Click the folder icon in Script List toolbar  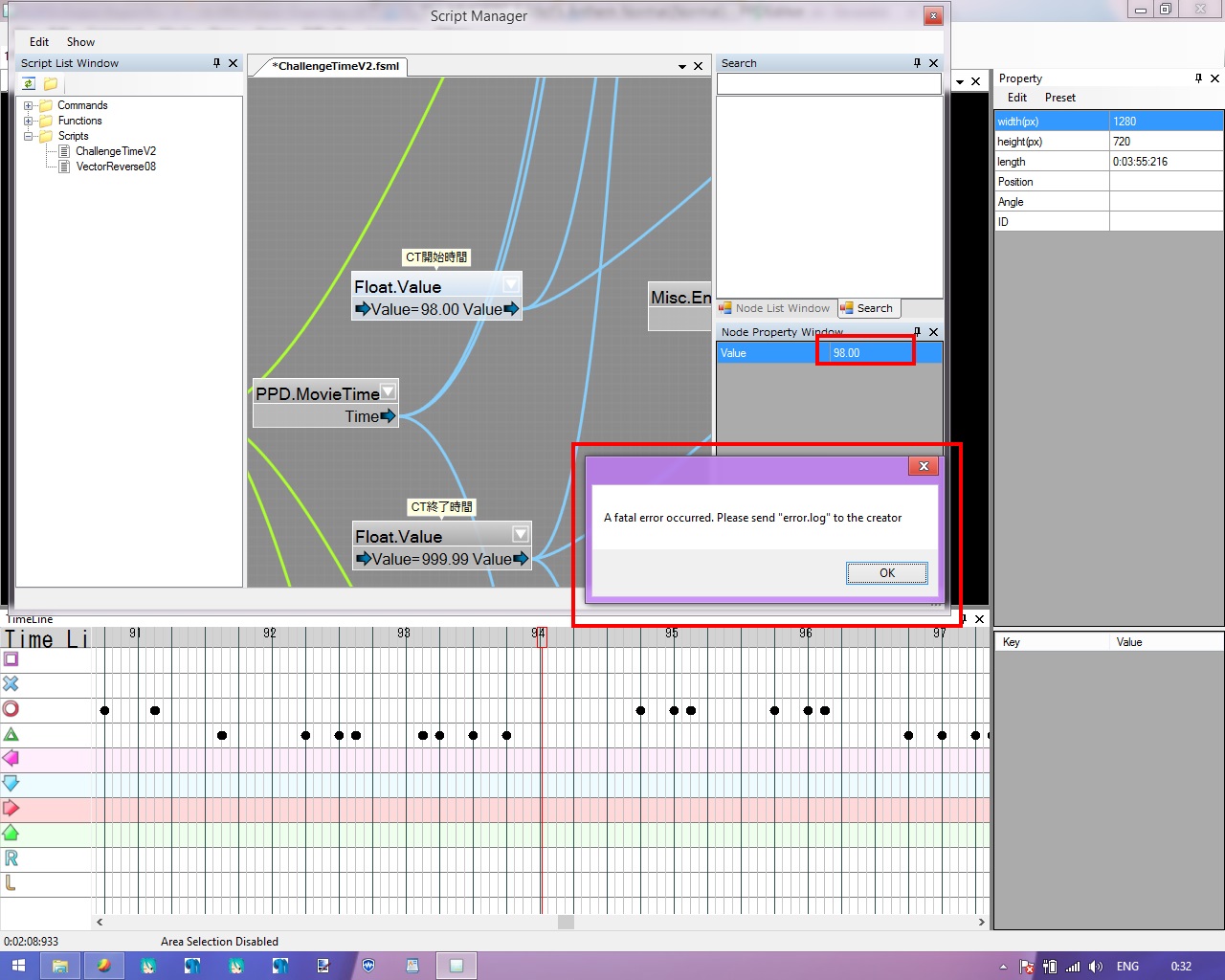(x=50, y=84)
